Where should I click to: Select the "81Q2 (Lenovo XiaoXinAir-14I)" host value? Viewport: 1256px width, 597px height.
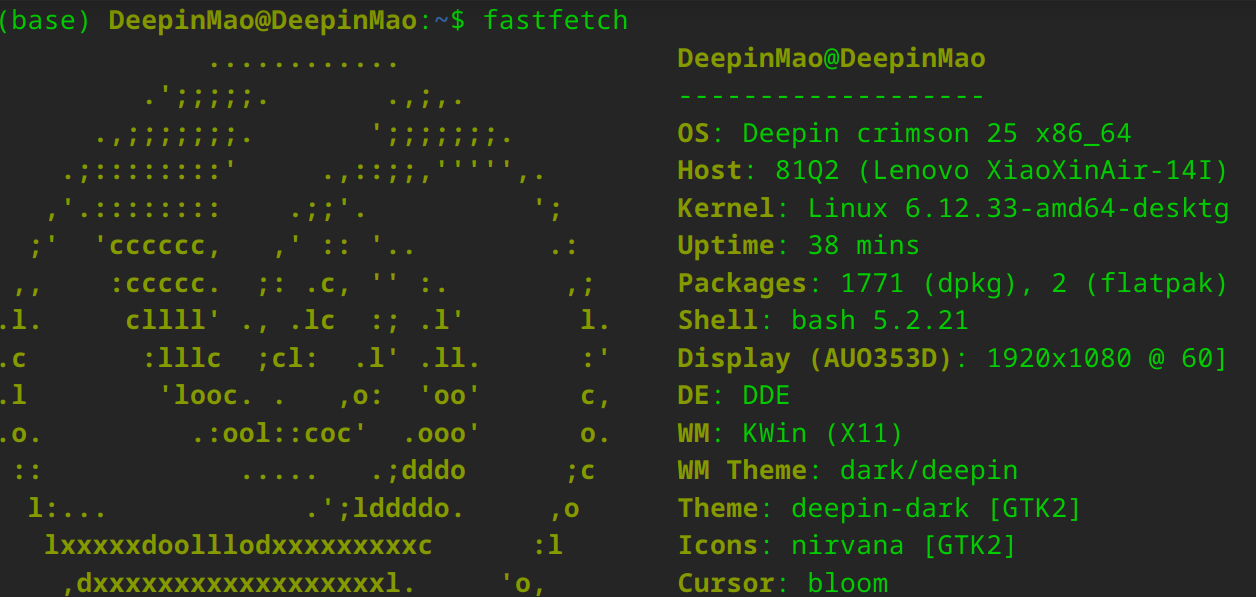(x=1001, y=170)
